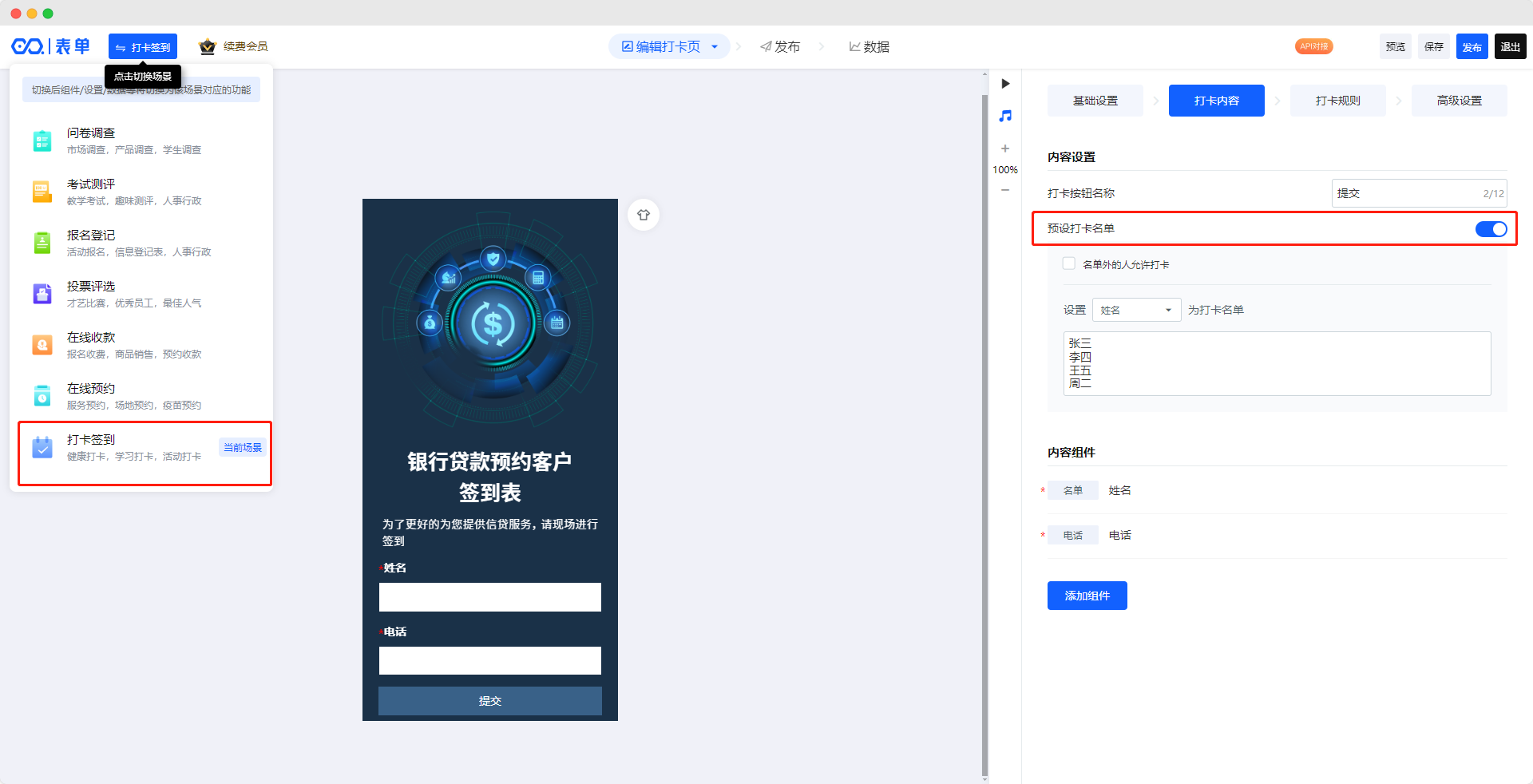Image resolution: width=1533 pixels, height=784 pixels.
Task: Open the 姓名 field dropdown
Action: click(1136, 310)
